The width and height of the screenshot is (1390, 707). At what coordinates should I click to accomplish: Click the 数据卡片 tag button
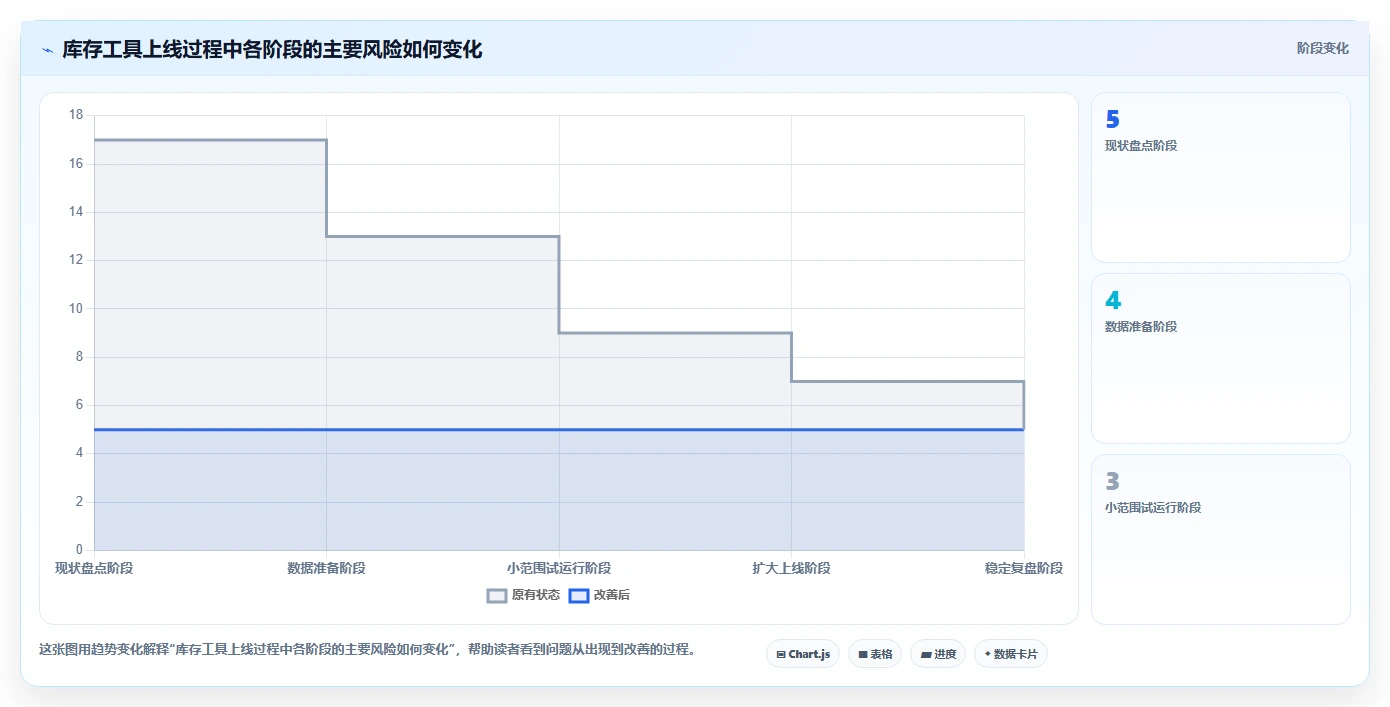coord(1011,654)
